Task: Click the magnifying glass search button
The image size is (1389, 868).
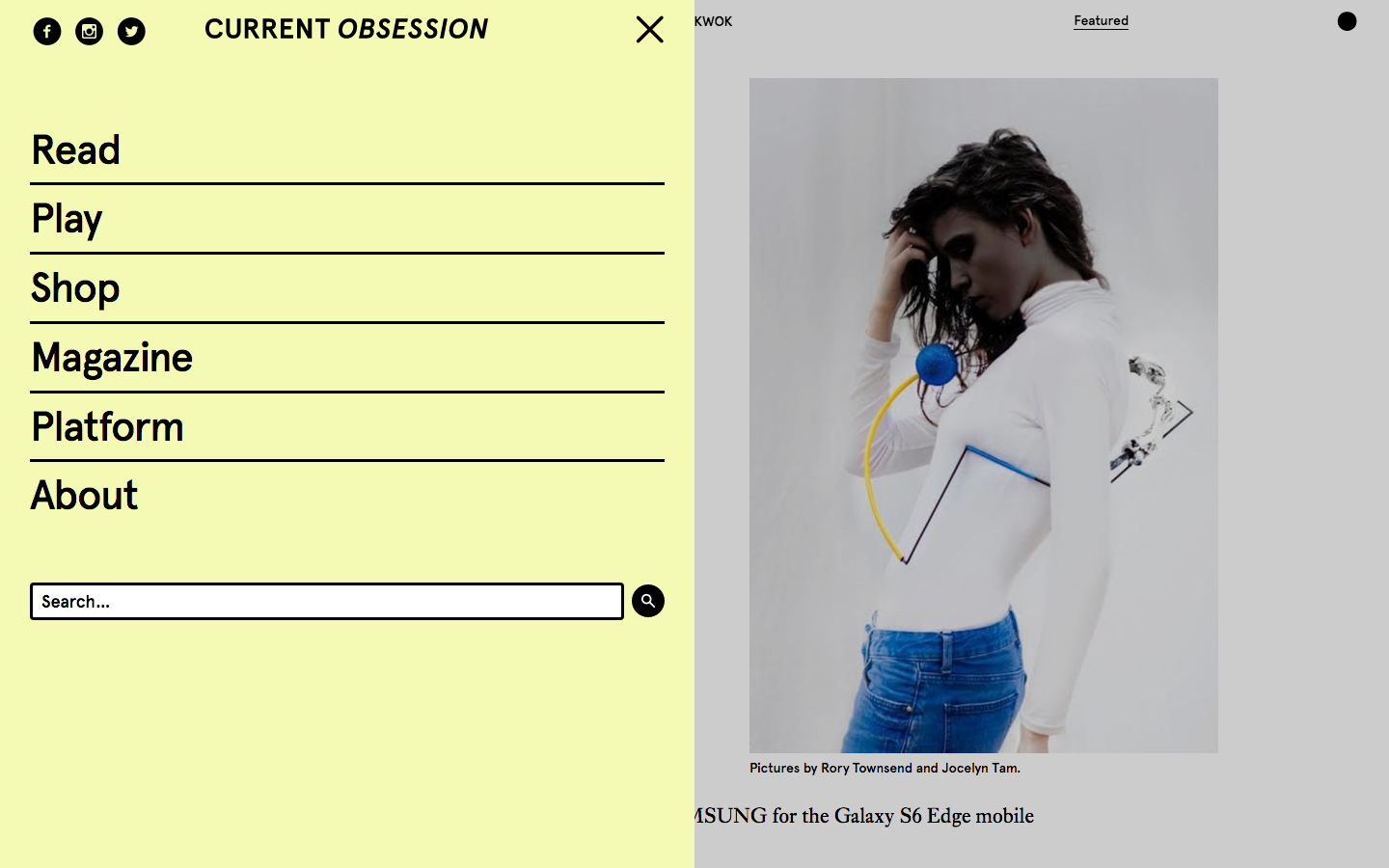Action: pyautogui.click(x=648, y=601)
